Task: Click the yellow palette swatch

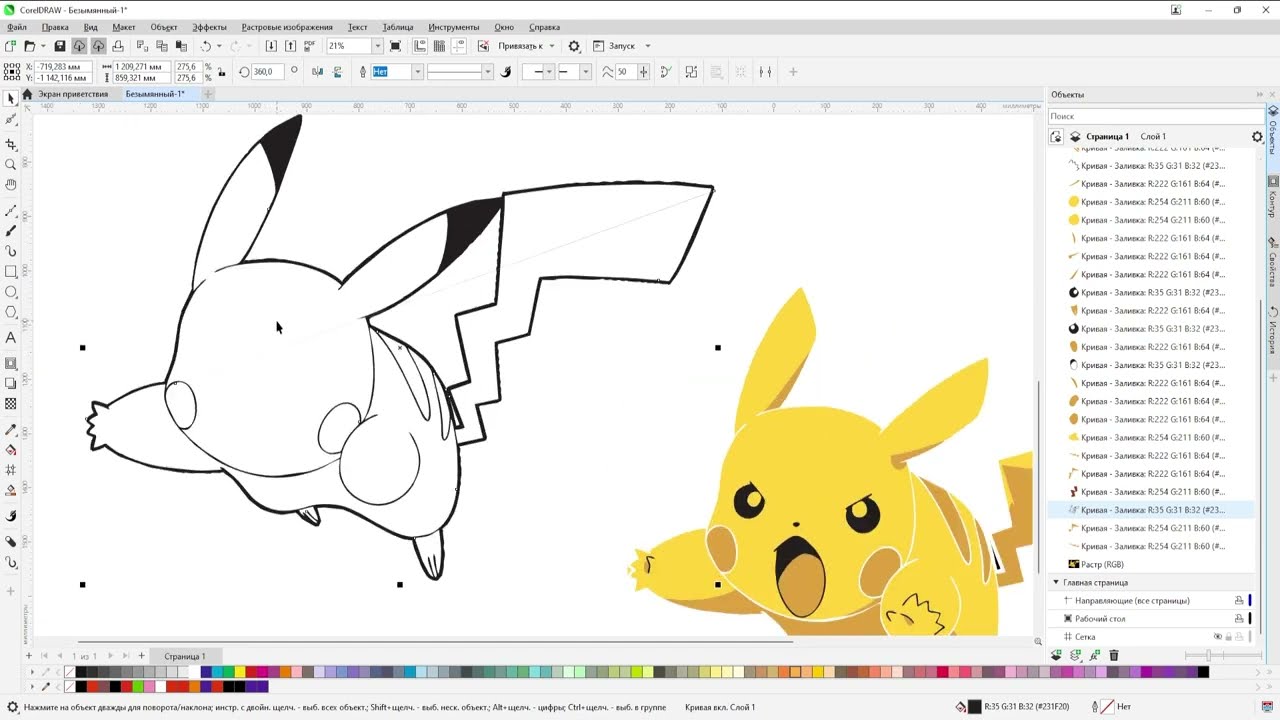Action: (242, 672)
